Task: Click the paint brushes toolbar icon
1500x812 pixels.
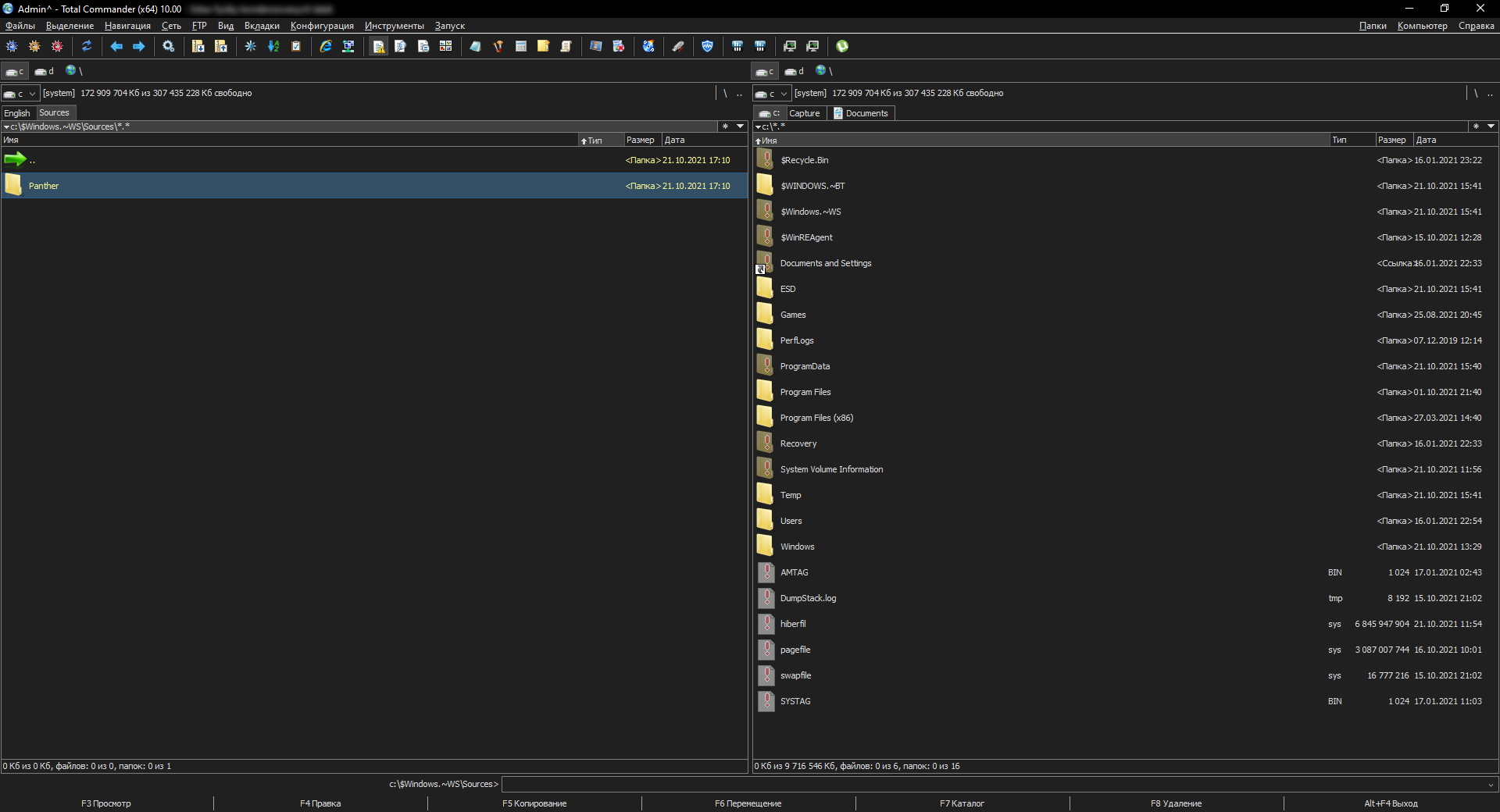Action: click(x=498, y=46)
